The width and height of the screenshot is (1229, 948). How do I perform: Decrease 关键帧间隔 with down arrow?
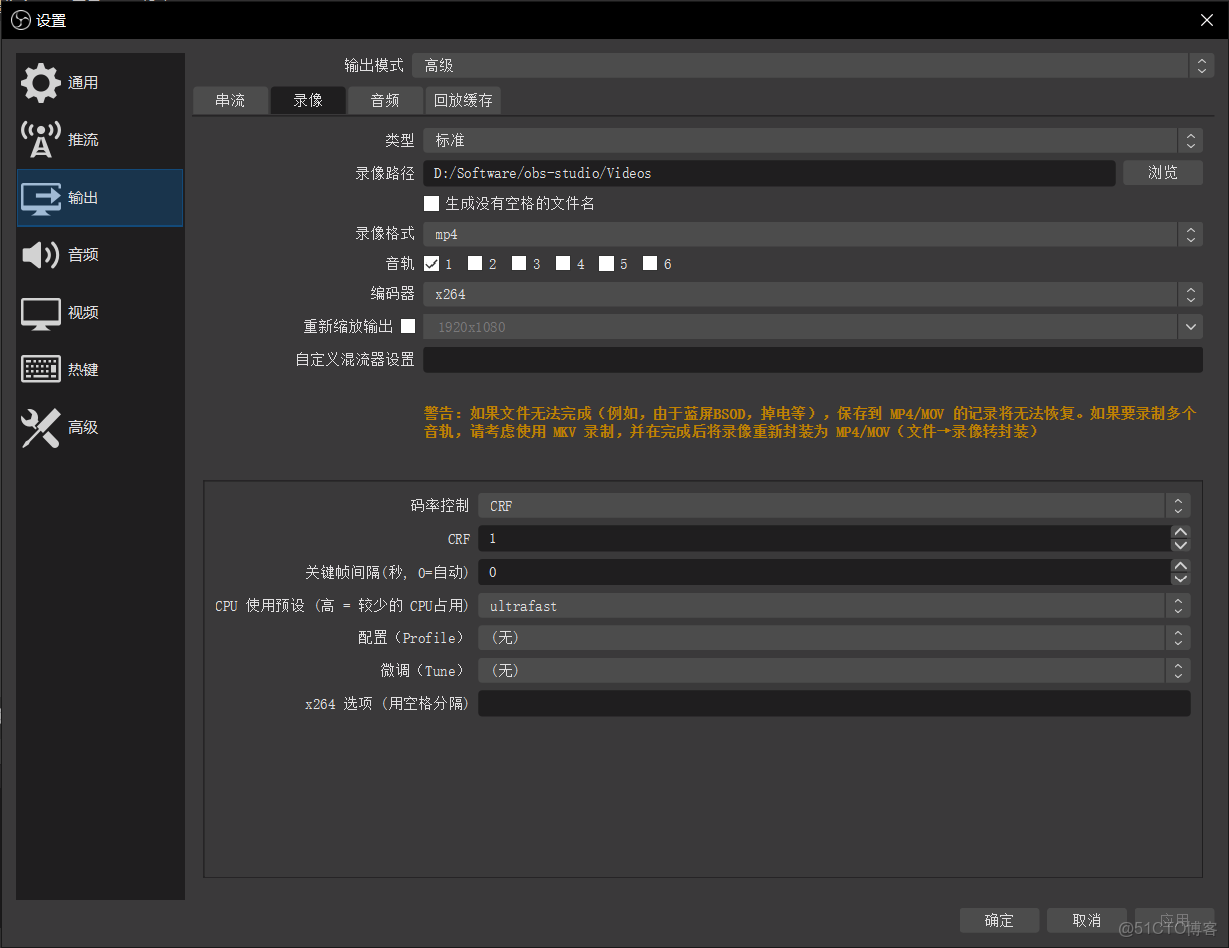point(1181,578)
